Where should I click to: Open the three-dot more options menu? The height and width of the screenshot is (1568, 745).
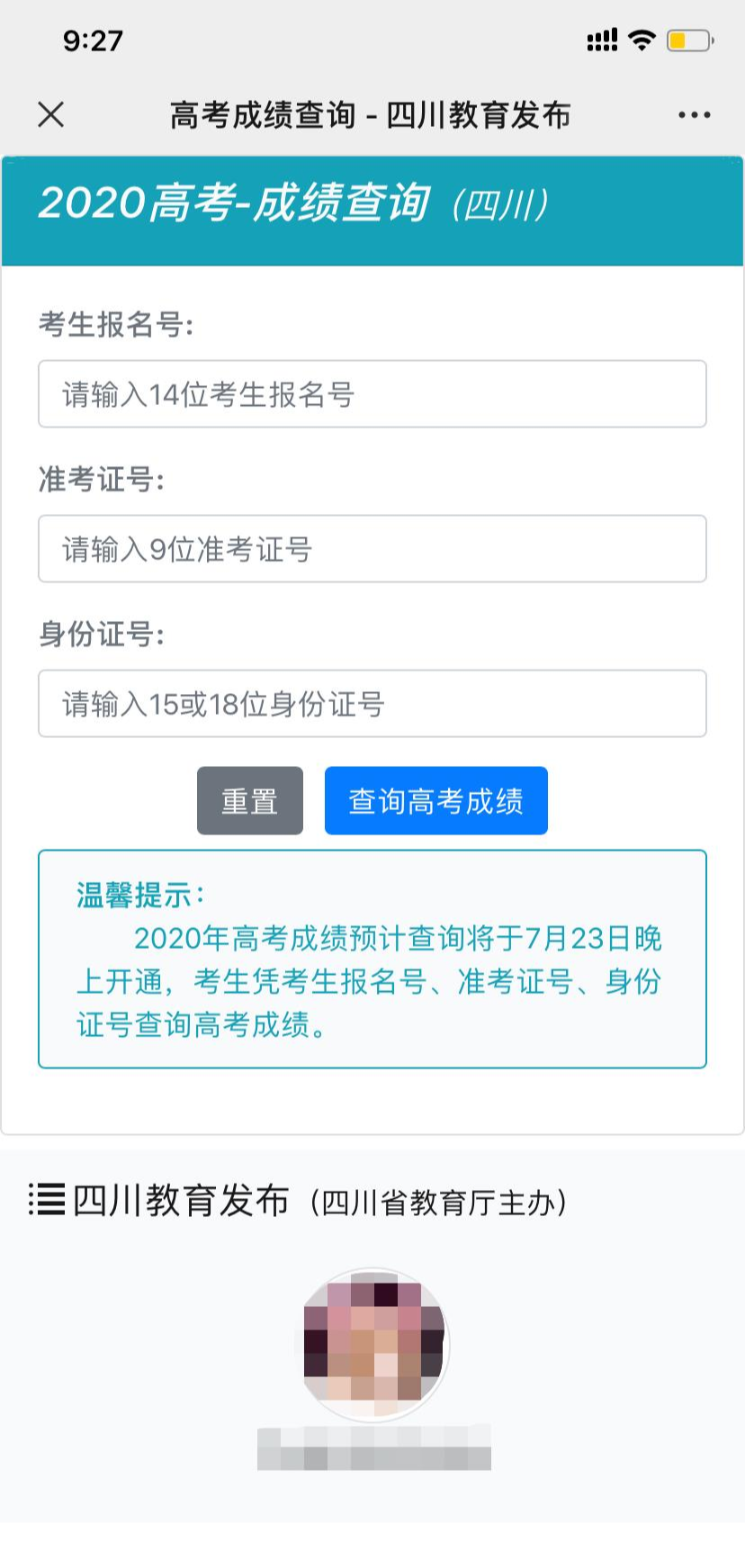point(694,115)
